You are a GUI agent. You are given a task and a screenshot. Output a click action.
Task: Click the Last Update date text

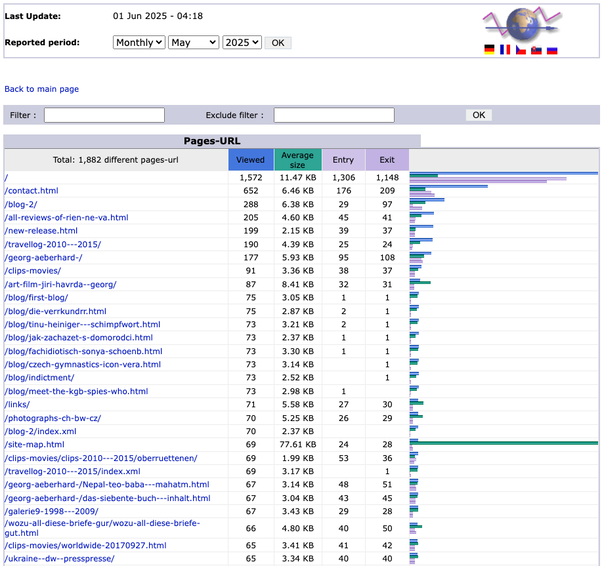tap(158, 16)
